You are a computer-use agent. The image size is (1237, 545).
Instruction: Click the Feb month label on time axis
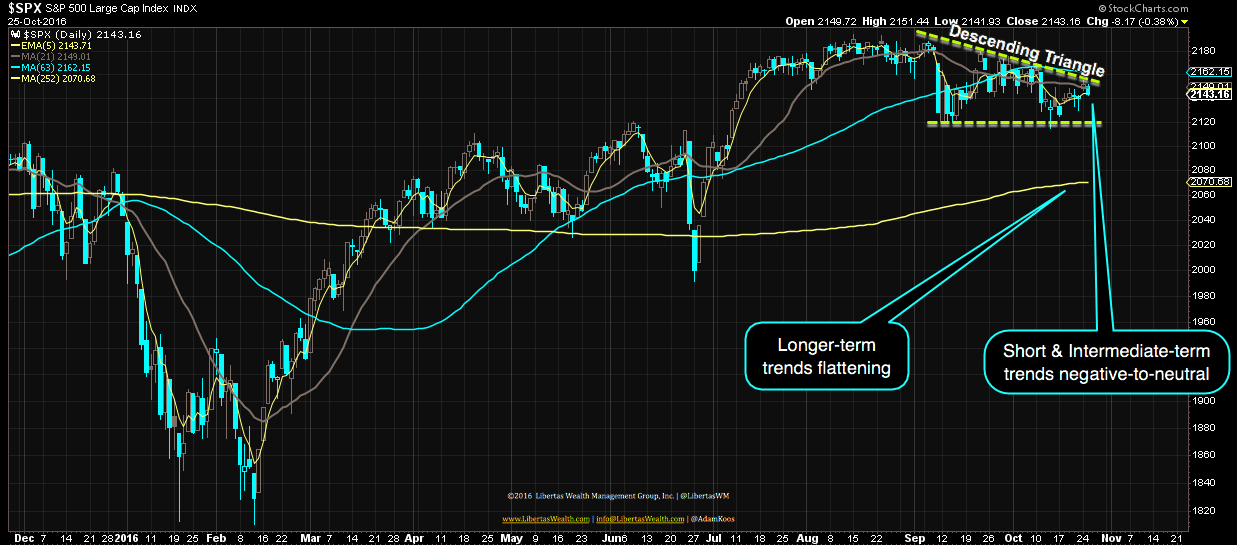[x=216, y=536]
